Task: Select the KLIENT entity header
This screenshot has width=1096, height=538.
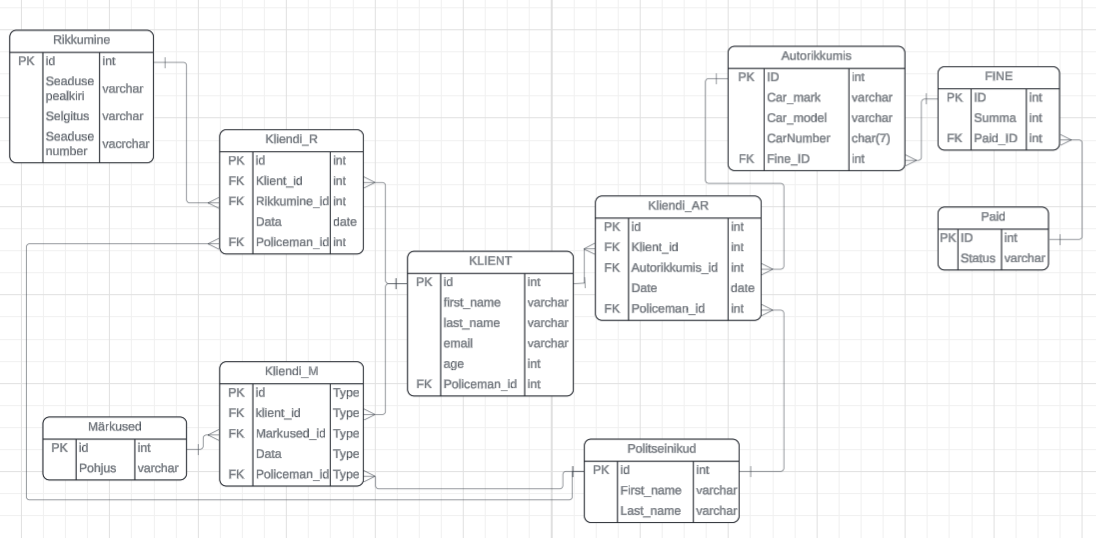Action: [490, 261]
